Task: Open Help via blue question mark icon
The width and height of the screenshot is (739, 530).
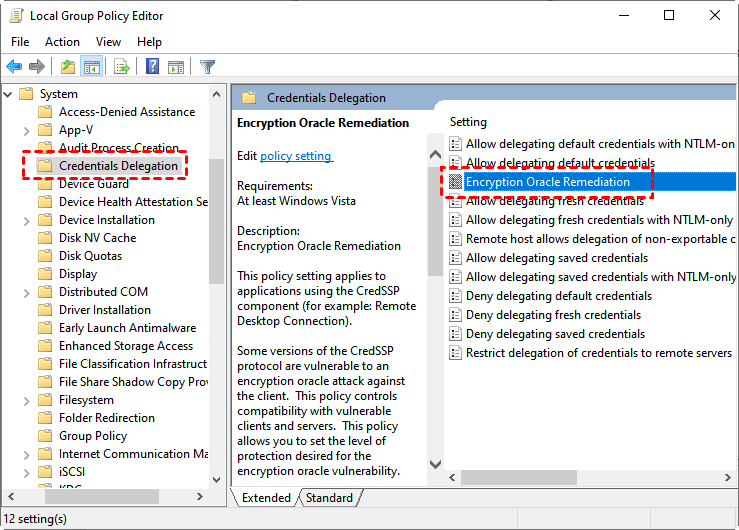Action: [152, 67]
